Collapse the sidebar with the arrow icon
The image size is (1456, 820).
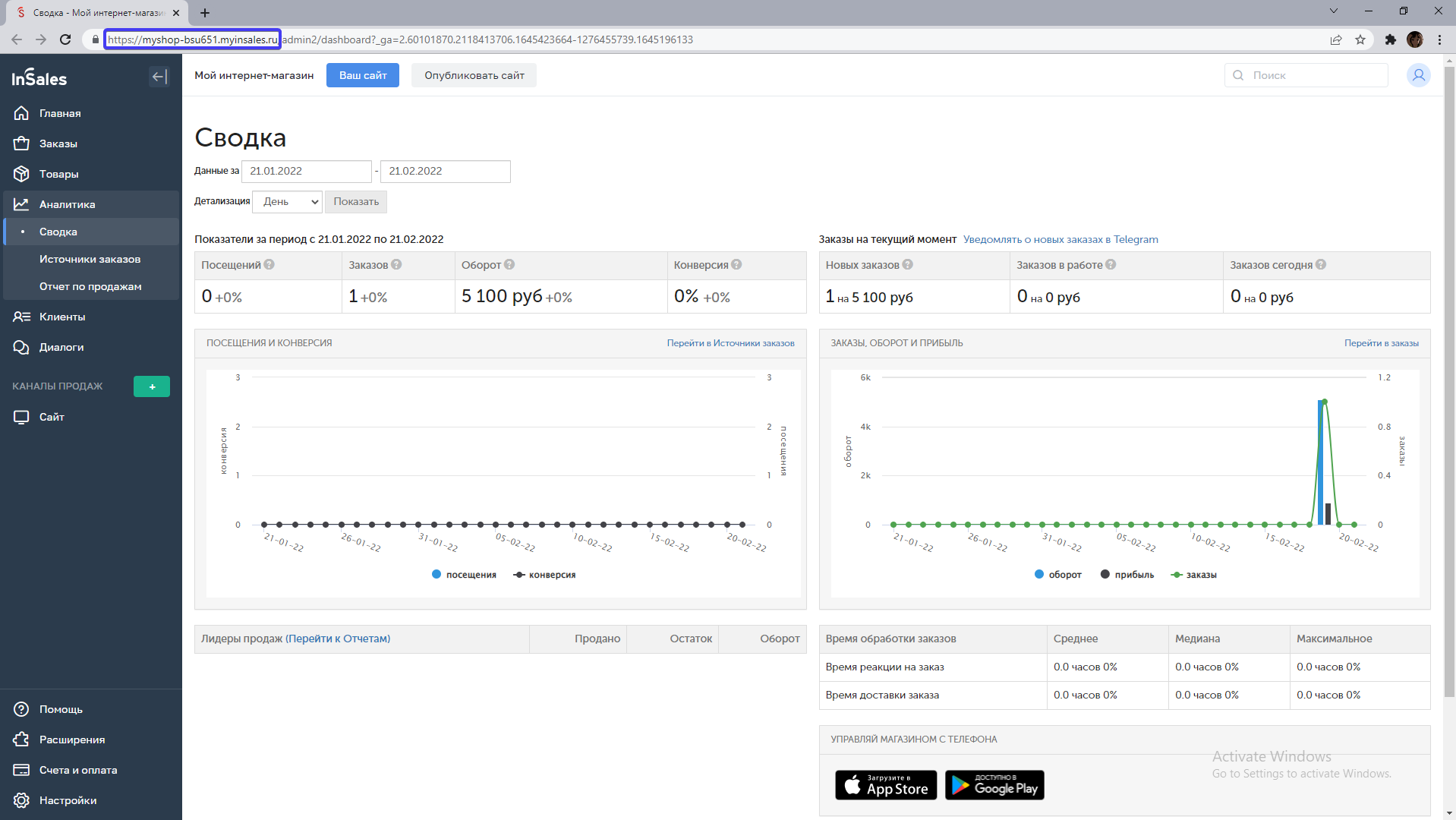159,77
